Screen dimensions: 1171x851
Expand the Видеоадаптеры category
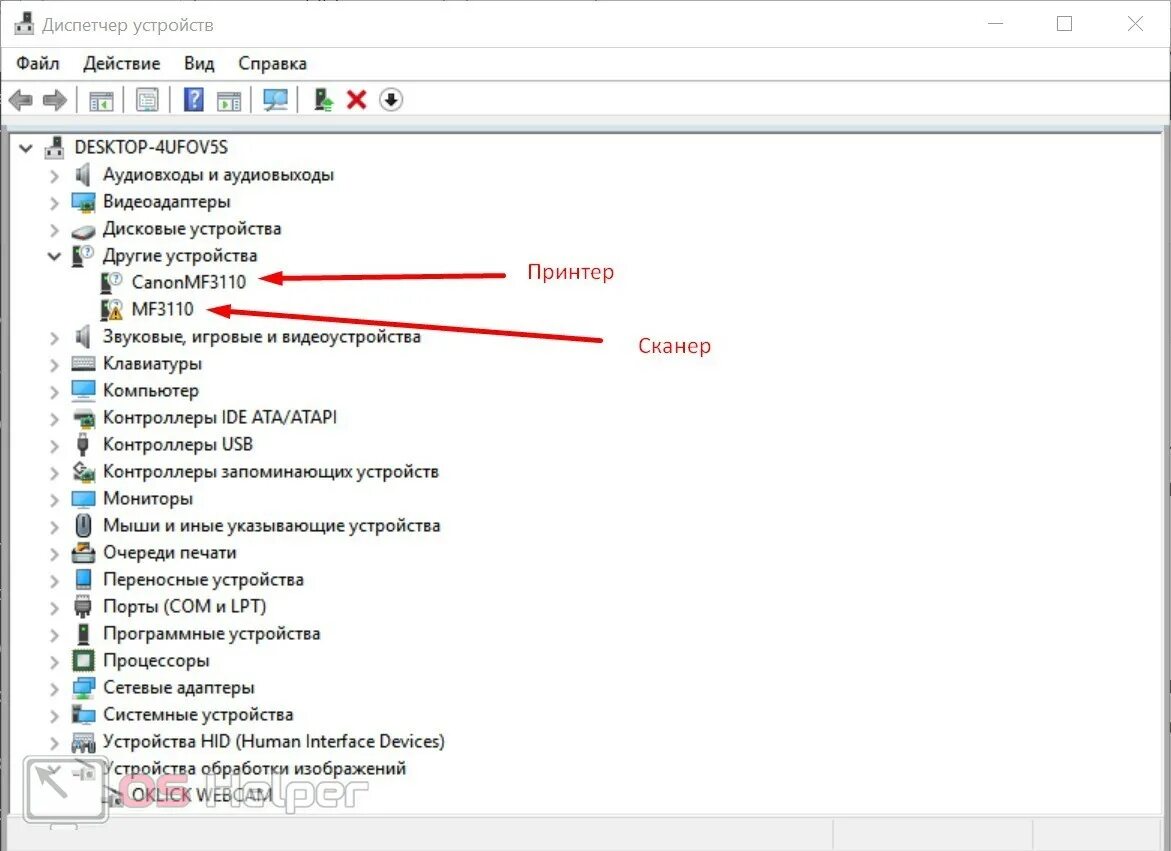[x=54, y=203]
